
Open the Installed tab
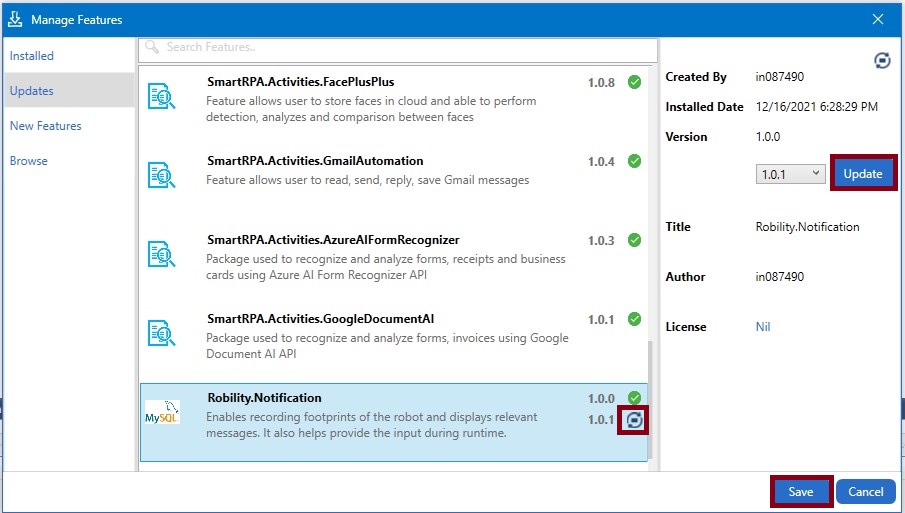click(32, 56)
